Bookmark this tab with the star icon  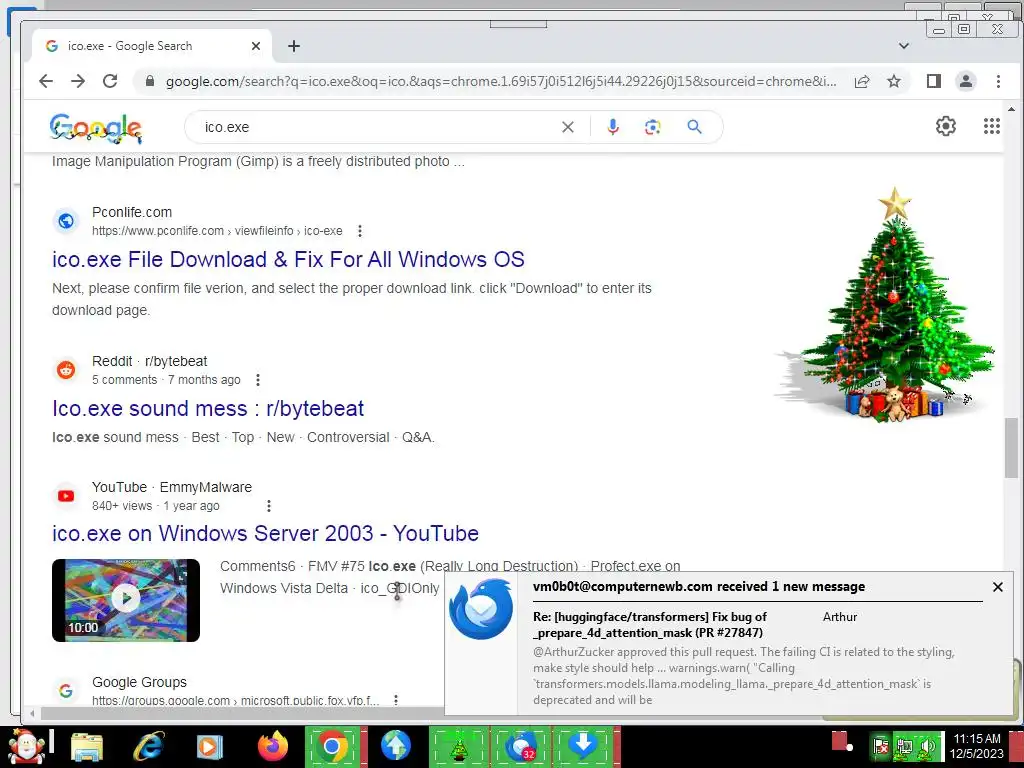pos(893,81)
